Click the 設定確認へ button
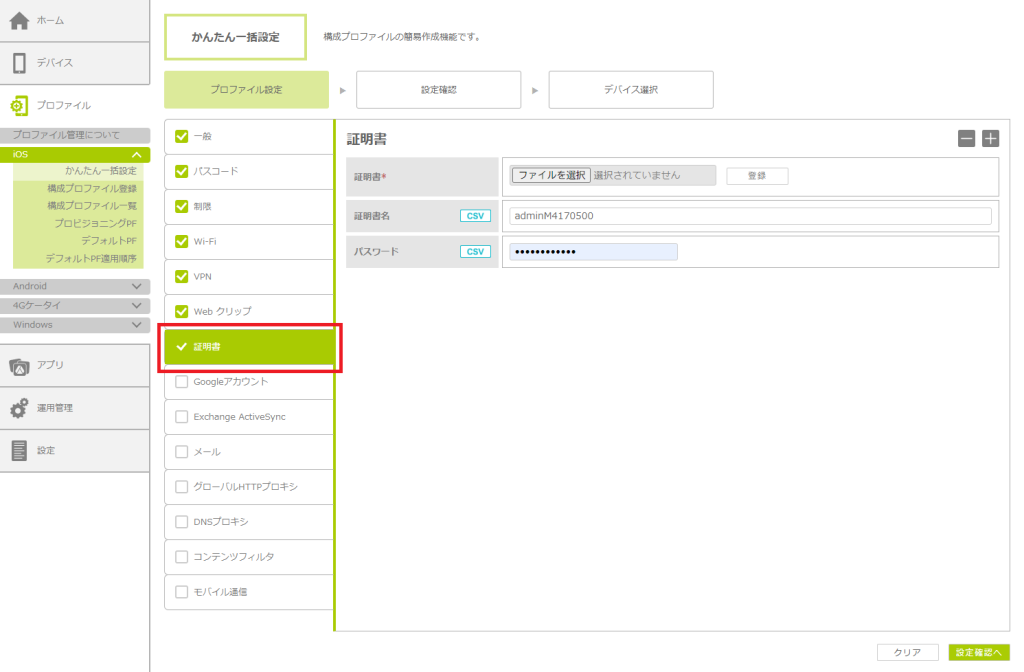This screenshot has width=1024, height=672. pyautogui.click(x=978, y=652)
